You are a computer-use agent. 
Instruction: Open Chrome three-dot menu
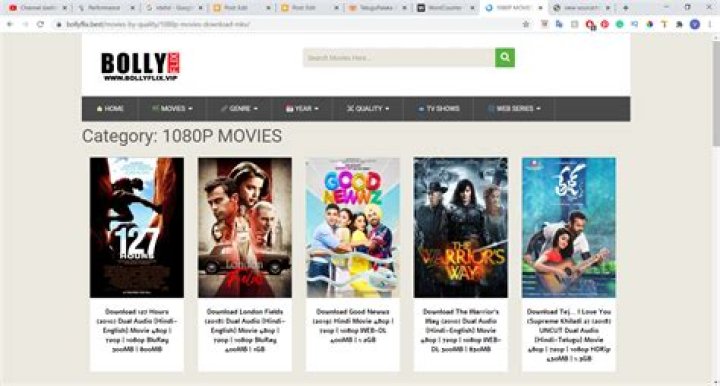(710, 24)
